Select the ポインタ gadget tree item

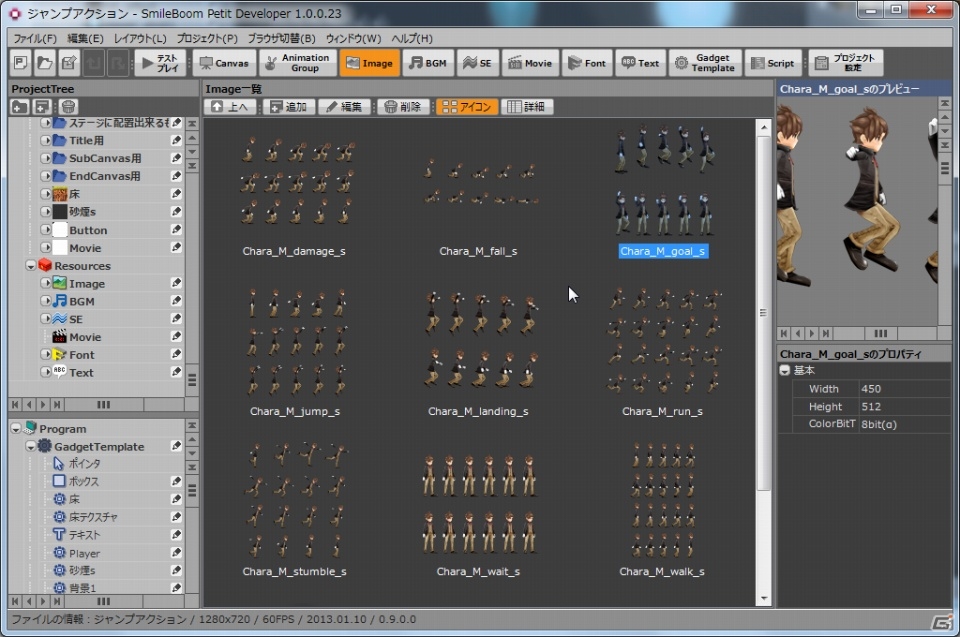pos(84,464)
